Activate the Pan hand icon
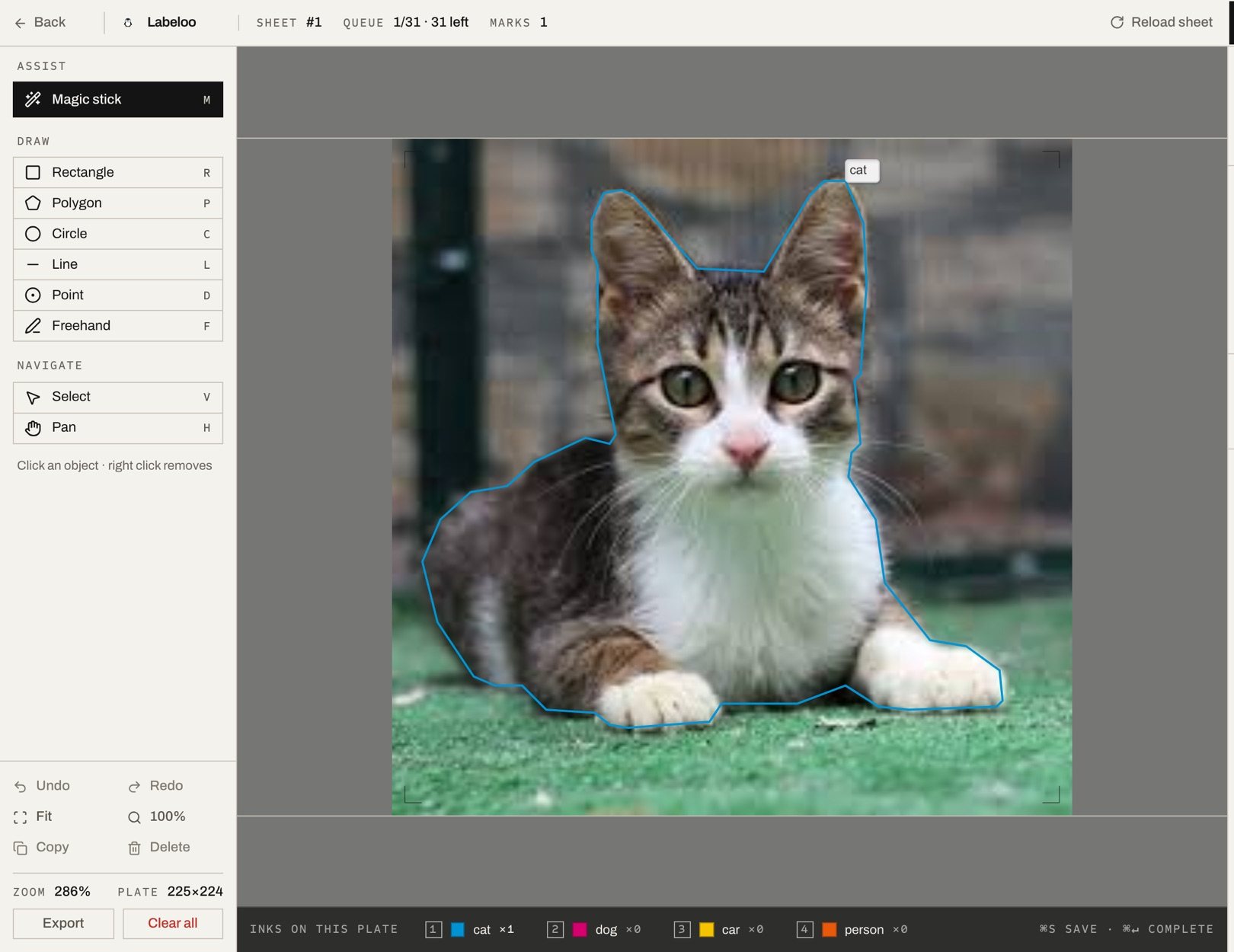This screenshot has height=952, width=1234. (x=33, y=428)
